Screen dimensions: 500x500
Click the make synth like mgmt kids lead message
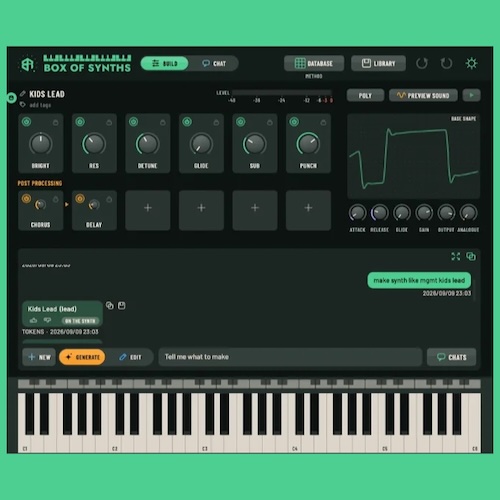(419, 280)
